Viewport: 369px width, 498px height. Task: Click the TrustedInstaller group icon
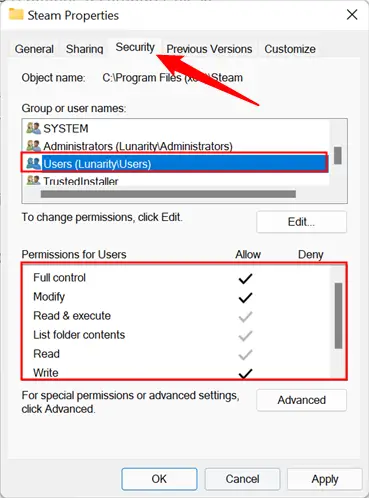pos(33,181)
